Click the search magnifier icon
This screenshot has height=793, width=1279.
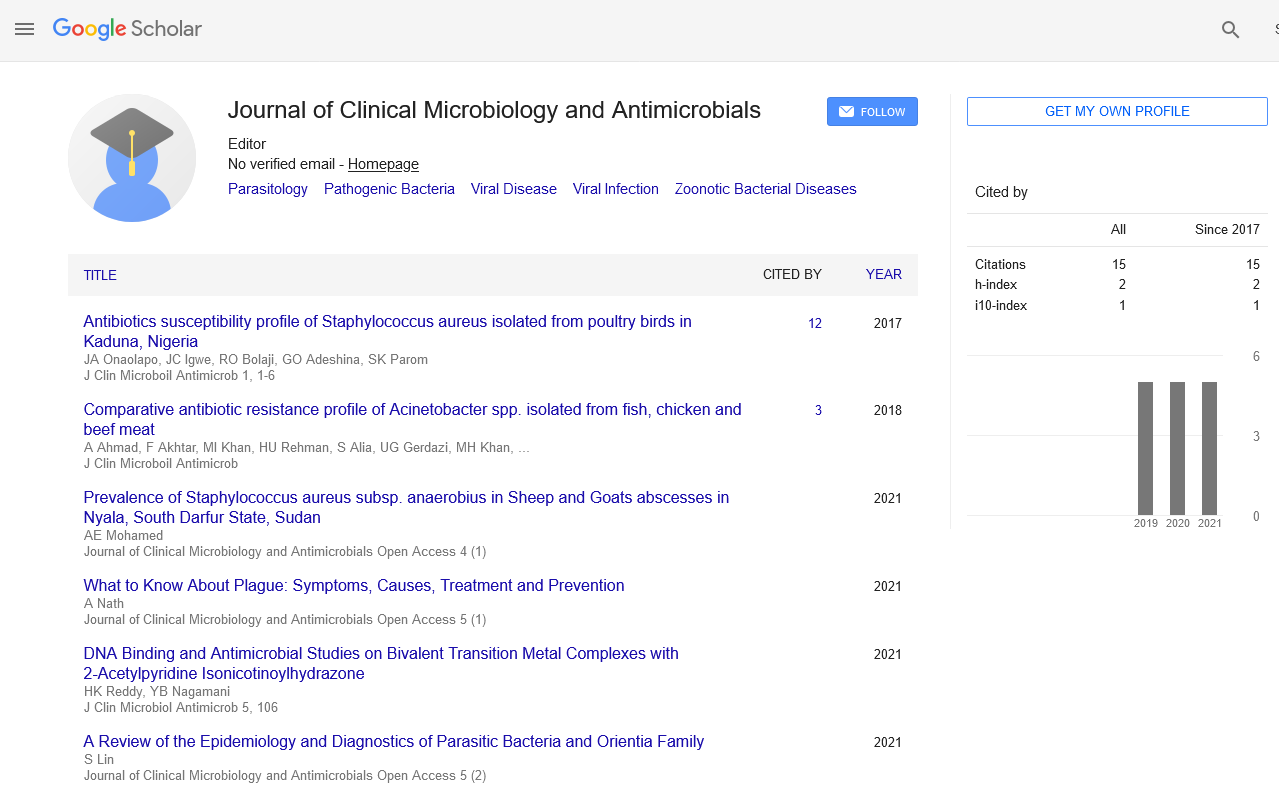pos(1230,30)
